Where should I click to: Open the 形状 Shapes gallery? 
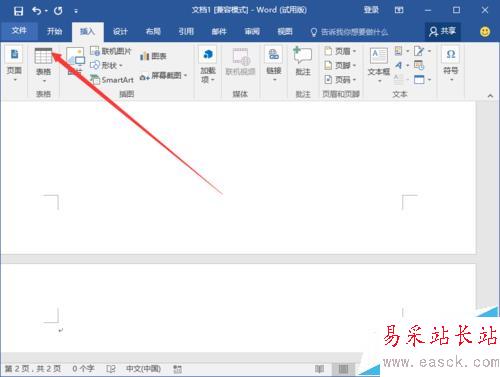coord(107,65)
